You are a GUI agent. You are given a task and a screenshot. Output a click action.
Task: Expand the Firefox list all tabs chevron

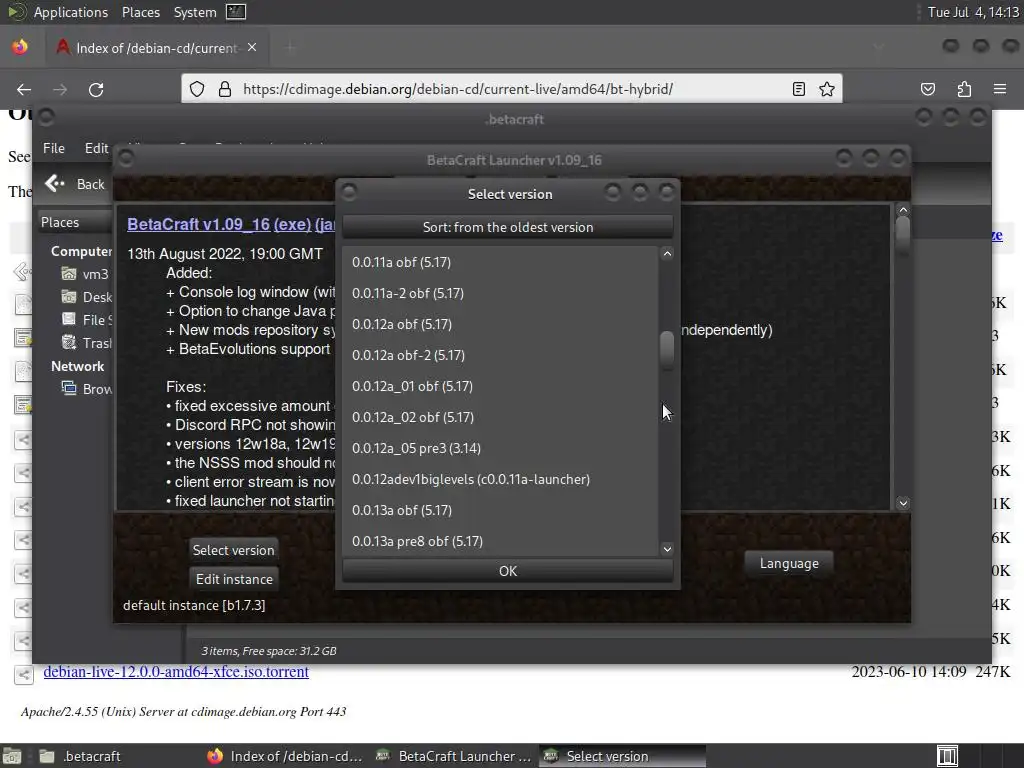879,47
